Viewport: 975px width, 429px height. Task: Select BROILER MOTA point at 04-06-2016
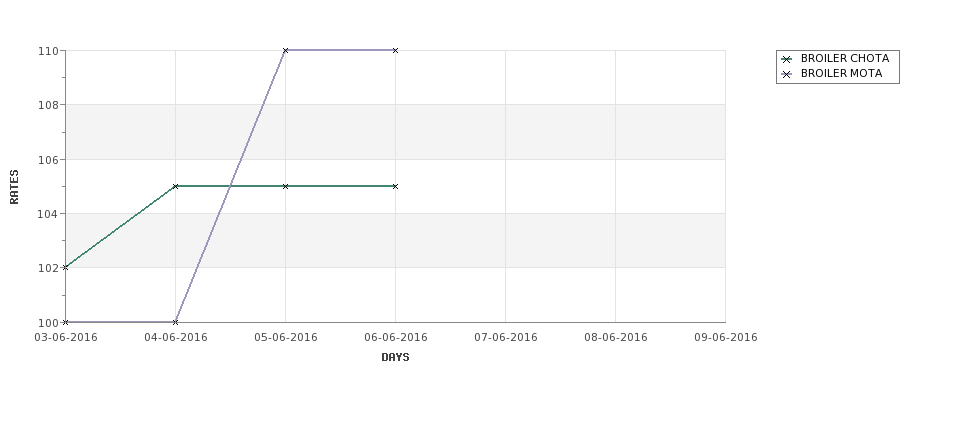(175, 322)
